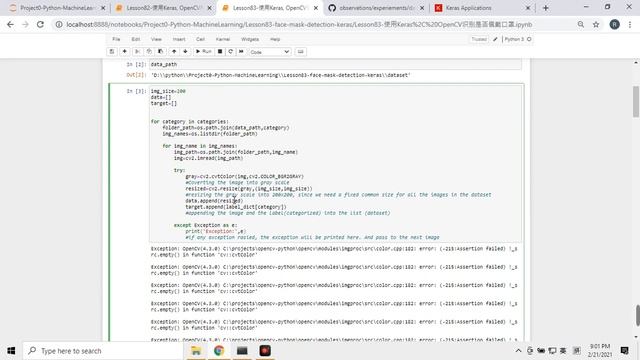Open the notification center

(x=624, y=351)
